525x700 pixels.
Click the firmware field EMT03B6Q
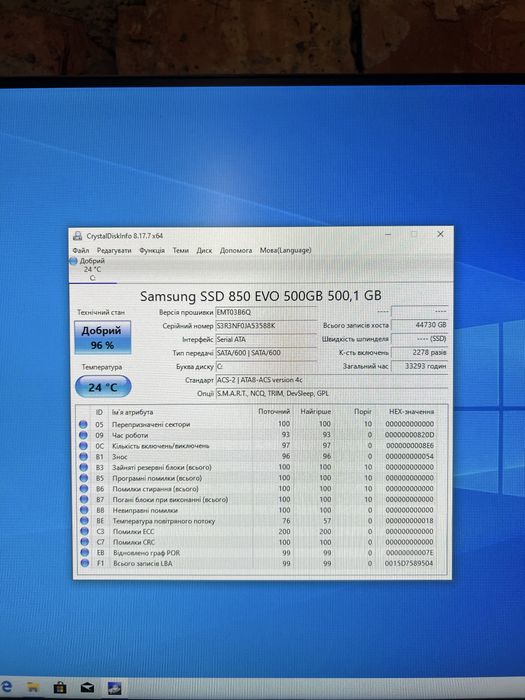266,312
